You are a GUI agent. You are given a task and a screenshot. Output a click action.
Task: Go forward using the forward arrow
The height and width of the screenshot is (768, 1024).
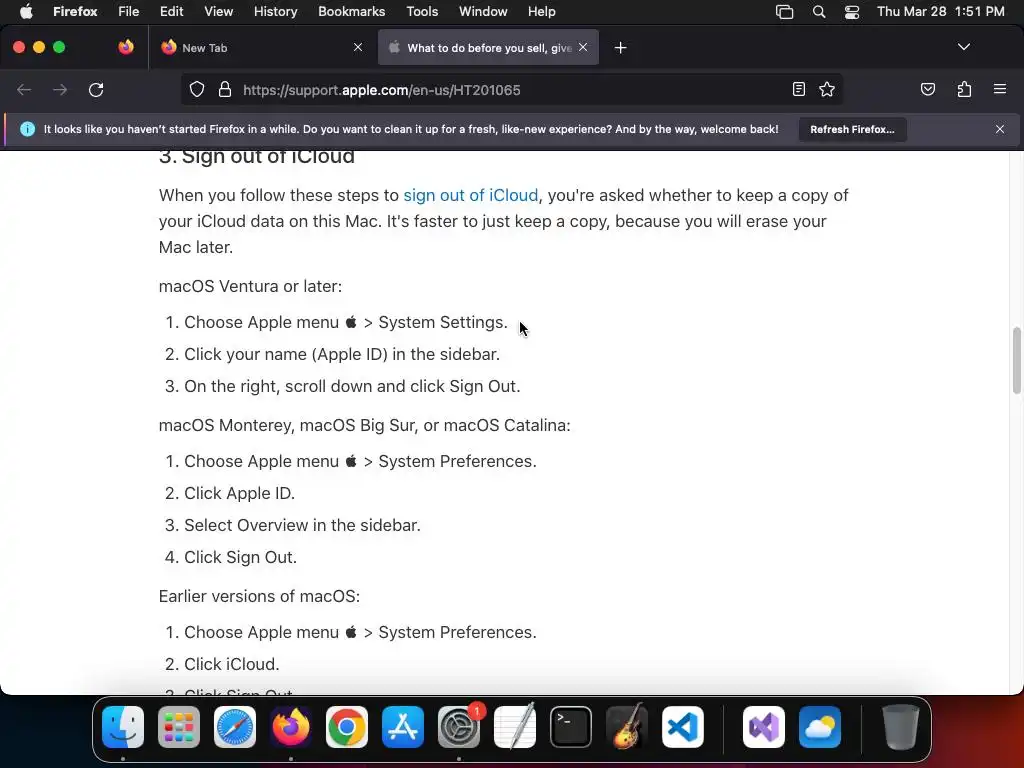(60, 89)
